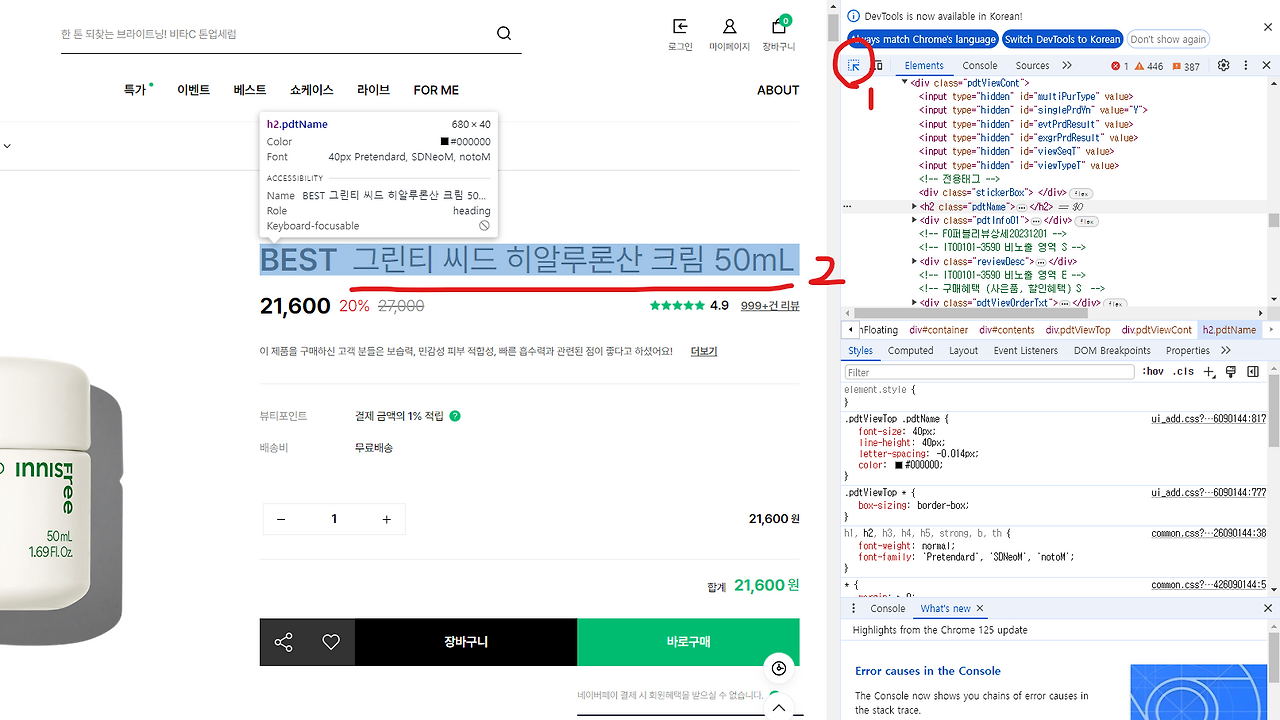Open the customize DevTools three-dot menu
This screenshot has width=1280, height=720.
click(1245, 65)
